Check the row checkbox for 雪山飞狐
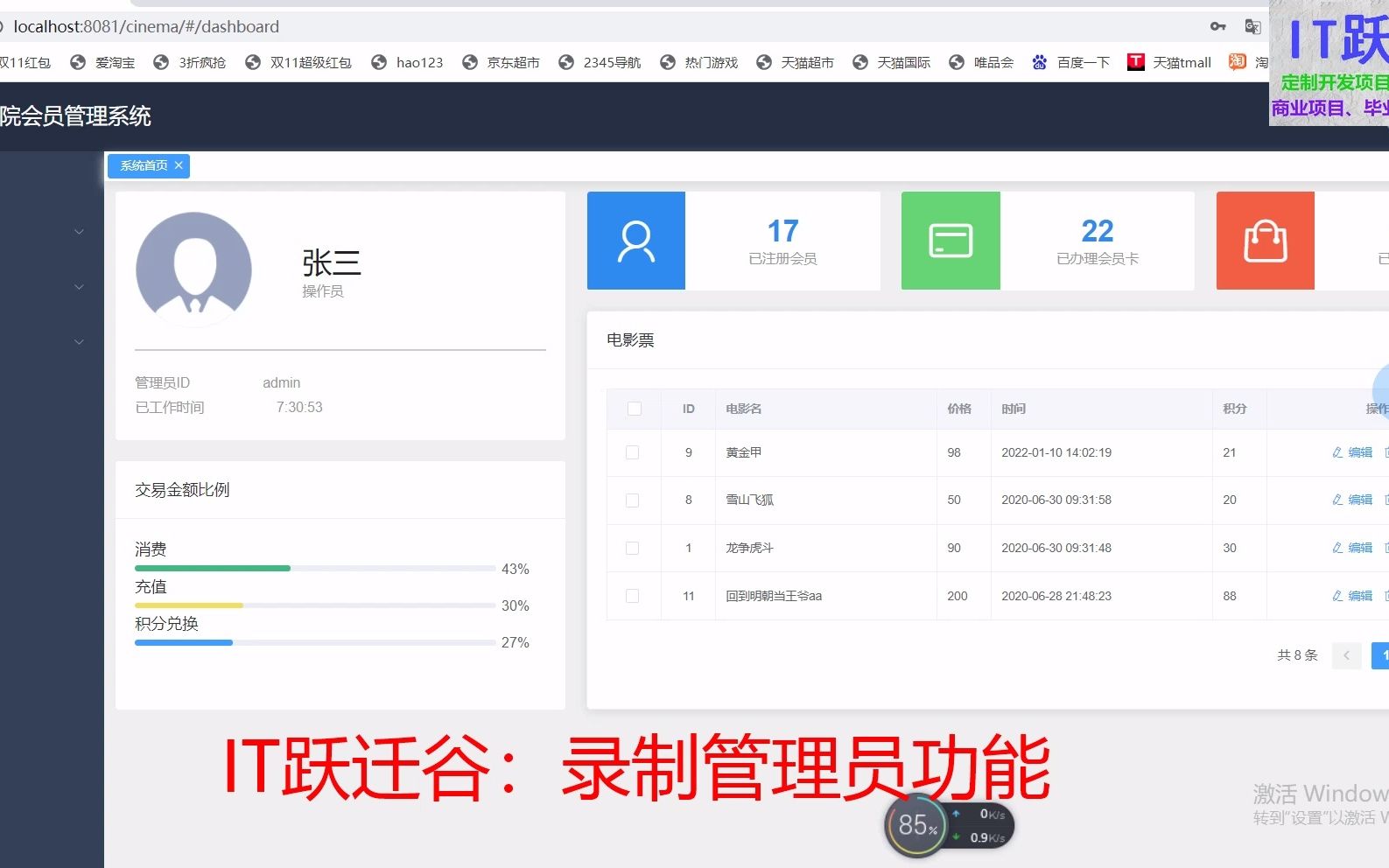 (632, 500)
